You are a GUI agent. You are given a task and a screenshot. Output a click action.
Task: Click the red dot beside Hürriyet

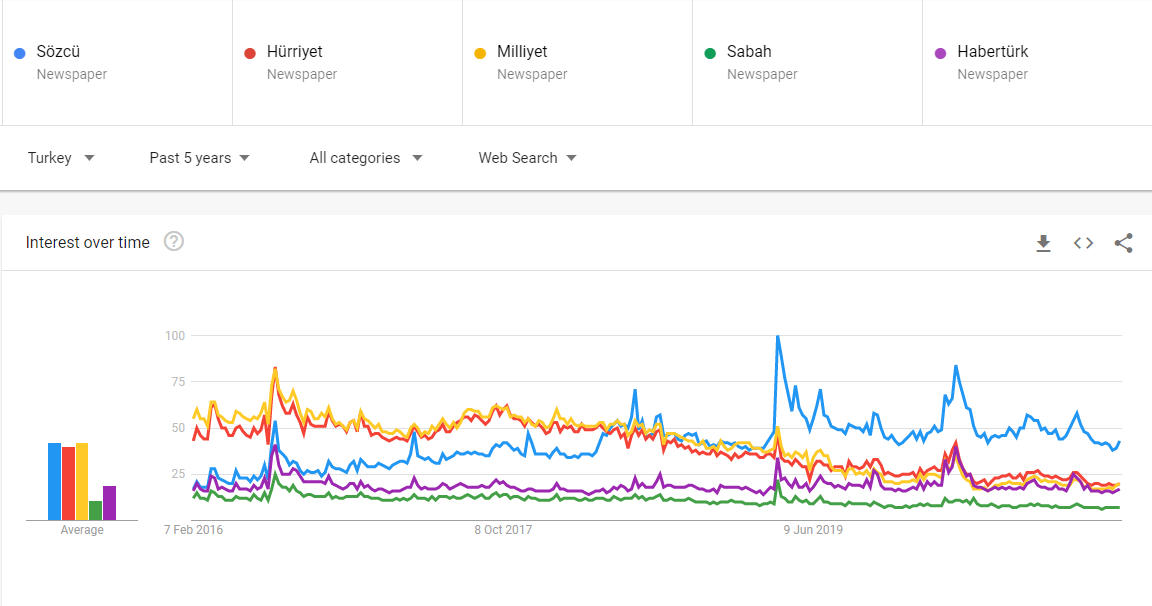[x=250, y=53]
